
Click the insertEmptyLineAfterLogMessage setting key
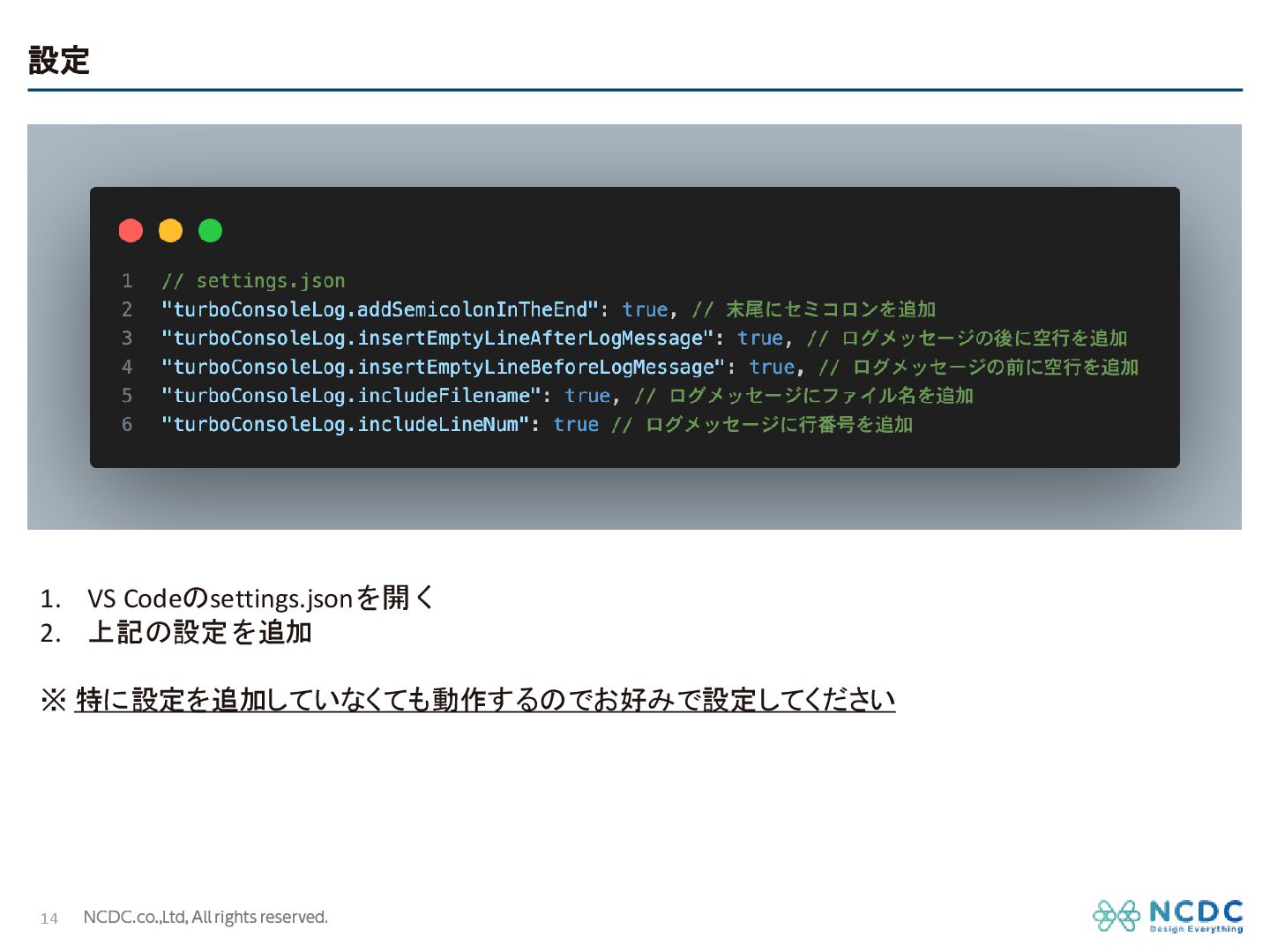(437, 338)
